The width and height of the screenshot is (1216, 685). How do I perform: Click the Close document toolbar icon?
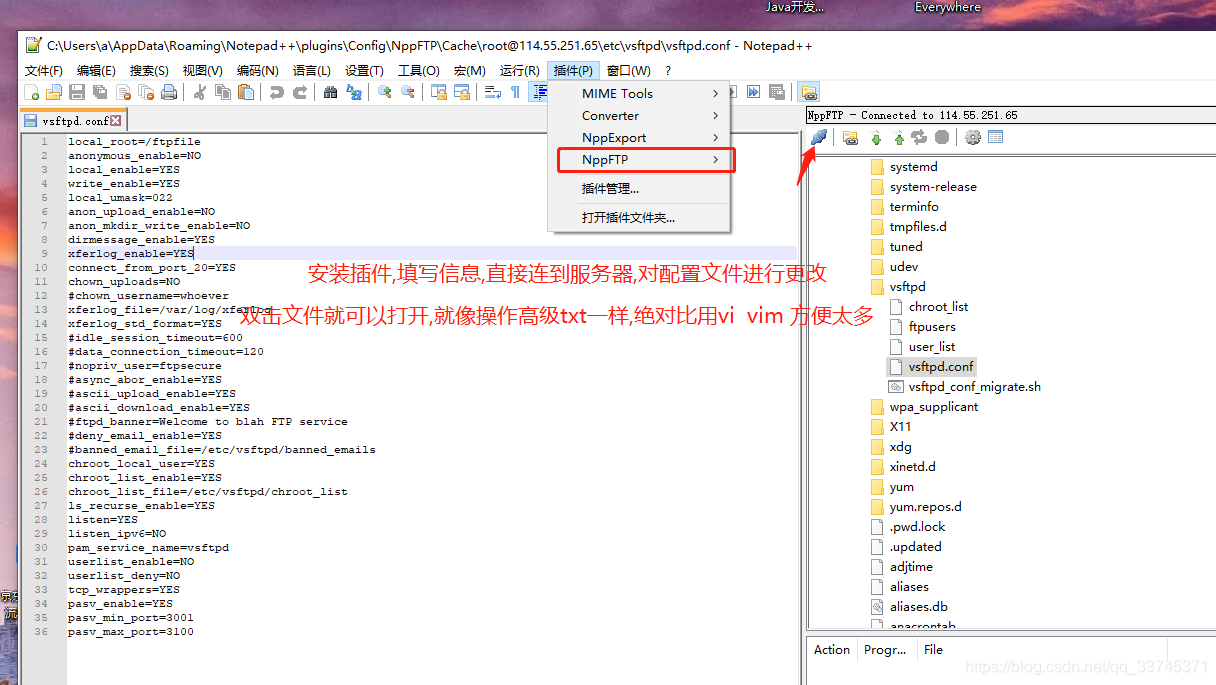pyautogui.click(x=123, y=92)
